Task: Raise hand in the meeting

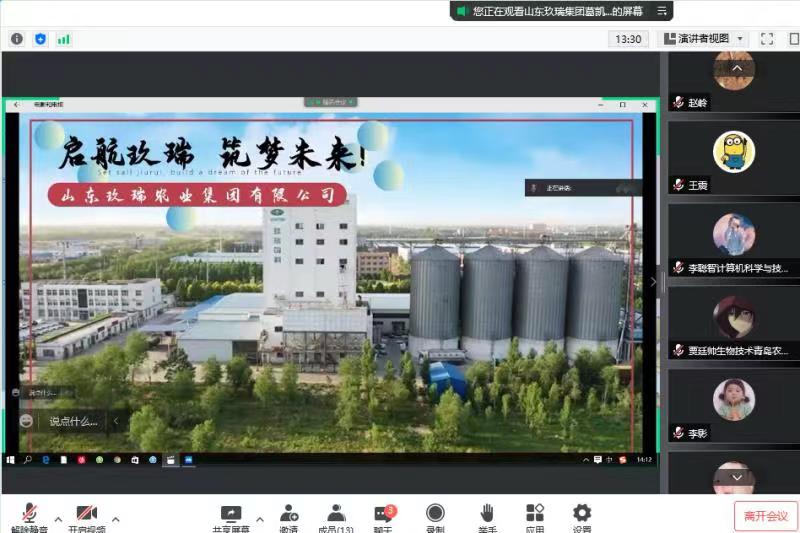Action: click(x=487, y=514)
